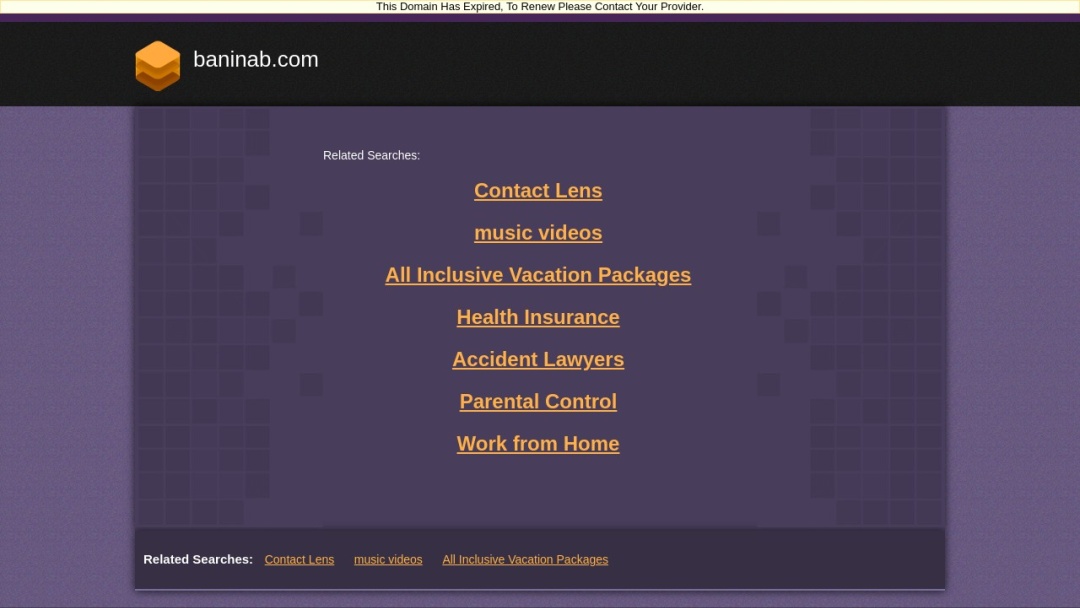The height and width of the screenshot is (608, 1080).
Task: Open the music videos related search
Action: (x=538, y=233)
